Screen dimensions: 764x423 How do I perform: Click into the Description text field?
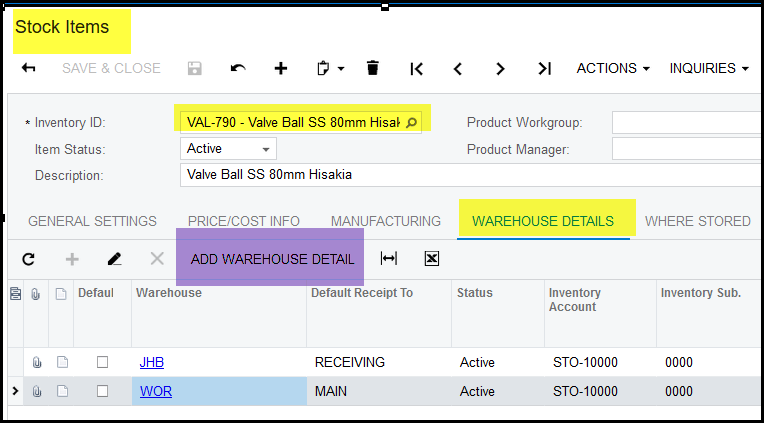470,174
